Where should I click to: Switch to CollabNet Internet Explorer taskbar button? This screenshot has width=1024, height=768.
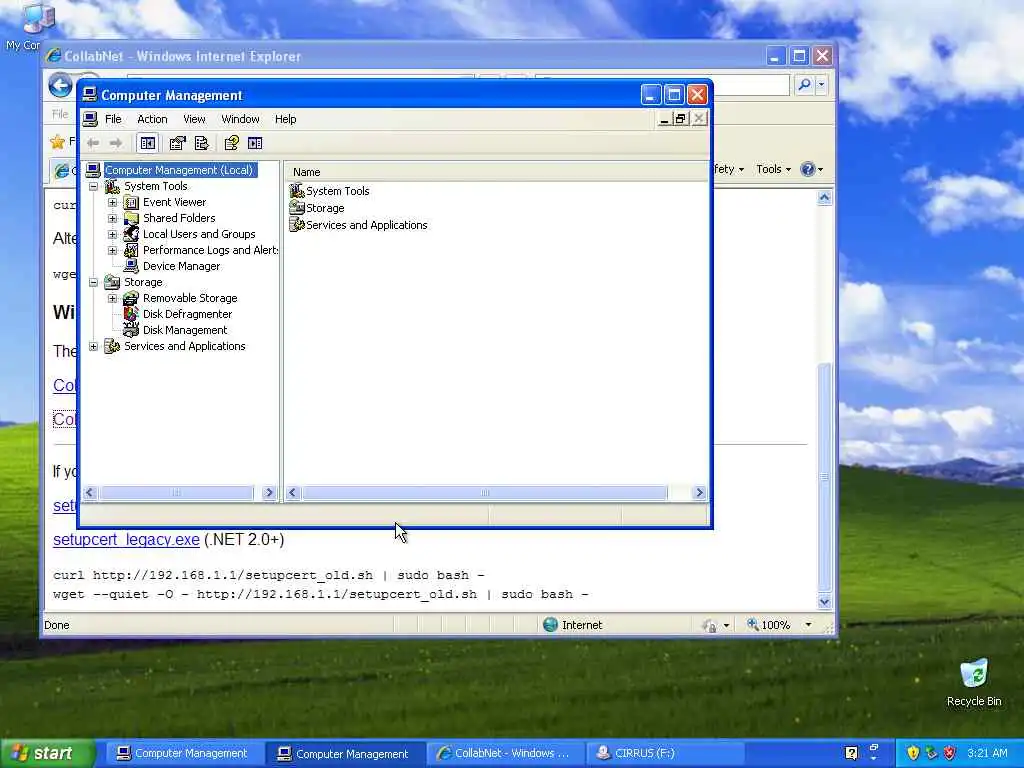click(505, 754)
